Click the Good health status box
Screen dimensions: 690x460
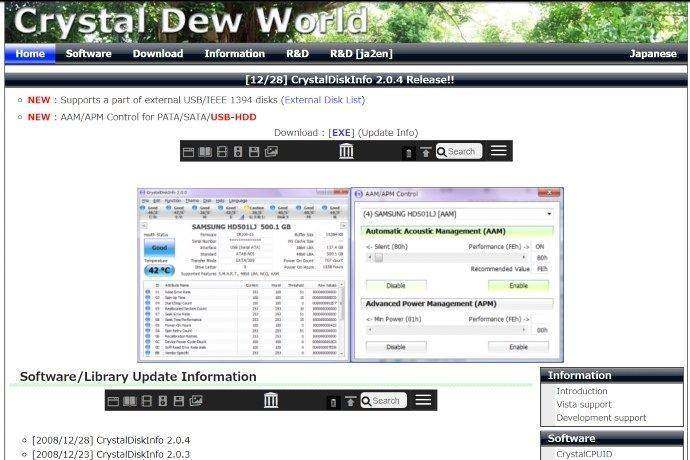pyautogui.click(x=159, y=248)
